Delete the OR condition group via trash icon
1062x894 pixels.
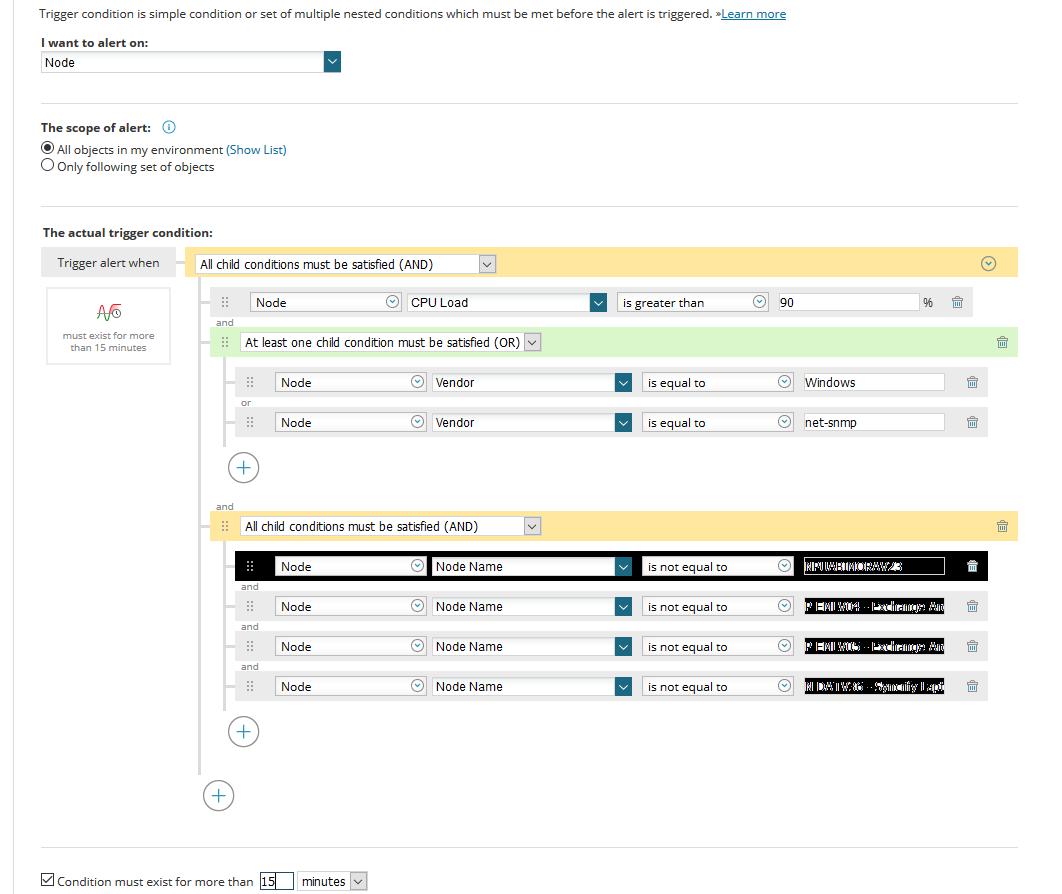tap(1002, 342)
